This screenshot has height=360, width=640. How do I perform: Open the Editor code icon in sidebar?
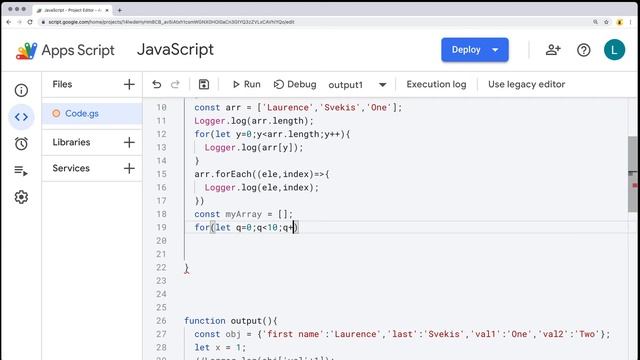tap(21, 117)
